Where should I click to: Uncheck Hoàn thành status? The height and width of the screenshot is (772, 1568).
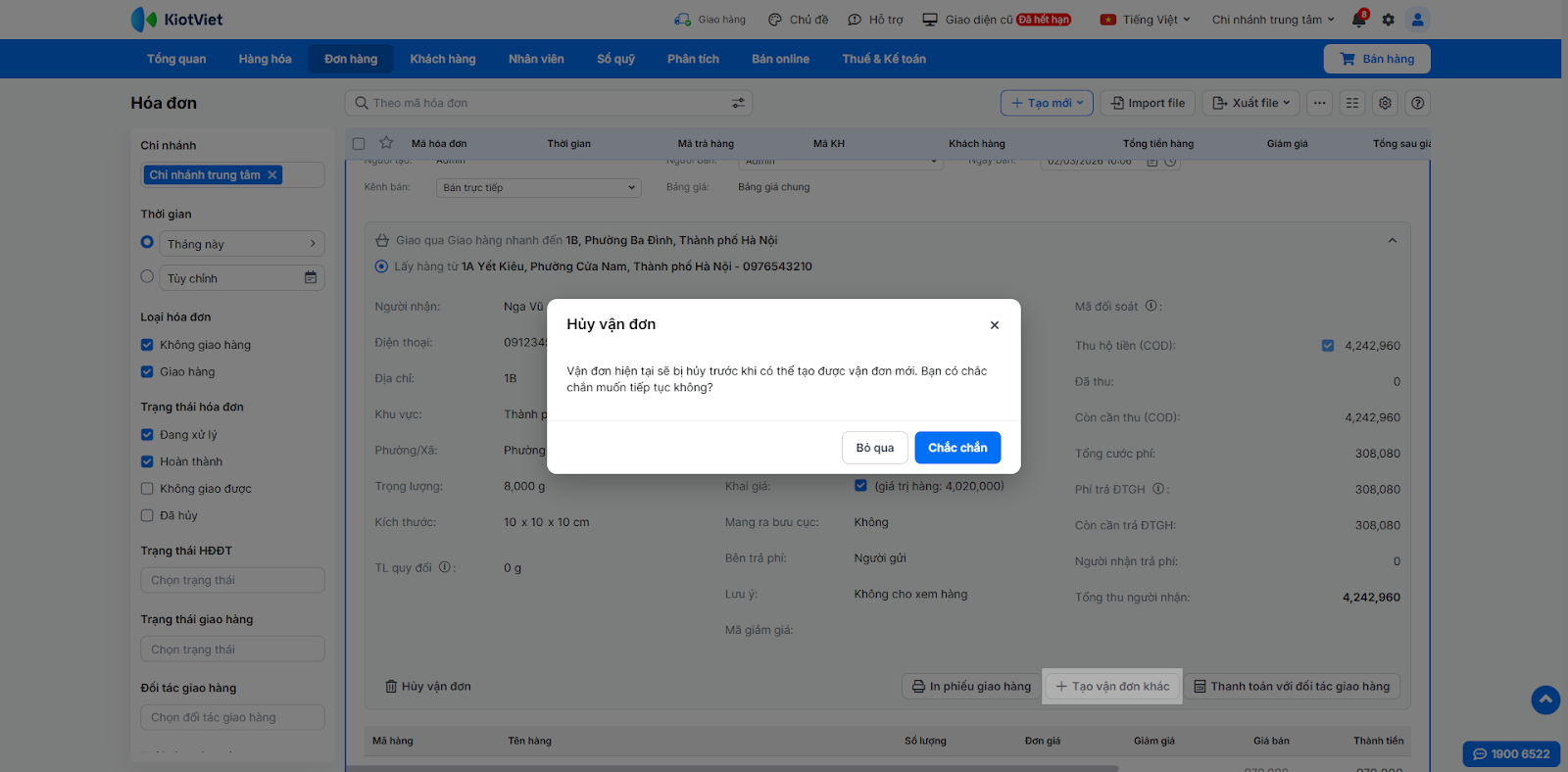[147, 461]
